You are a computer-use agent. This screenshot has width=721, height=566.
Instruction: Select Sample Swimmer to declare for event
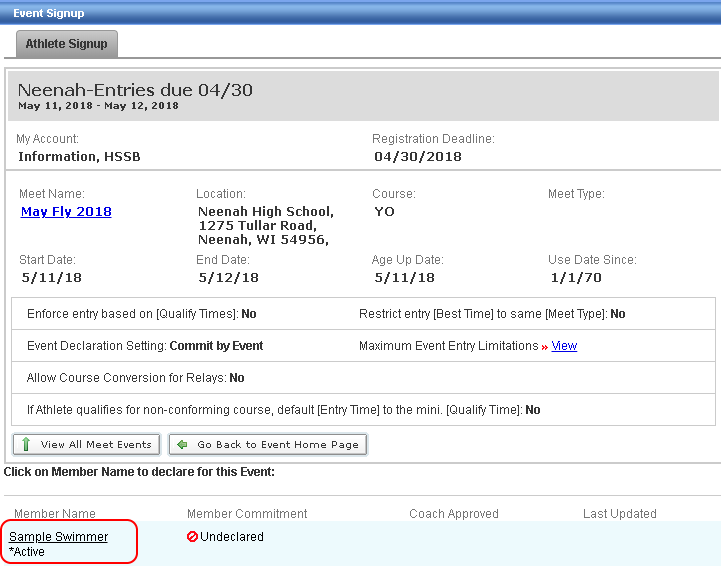point(58,537)
